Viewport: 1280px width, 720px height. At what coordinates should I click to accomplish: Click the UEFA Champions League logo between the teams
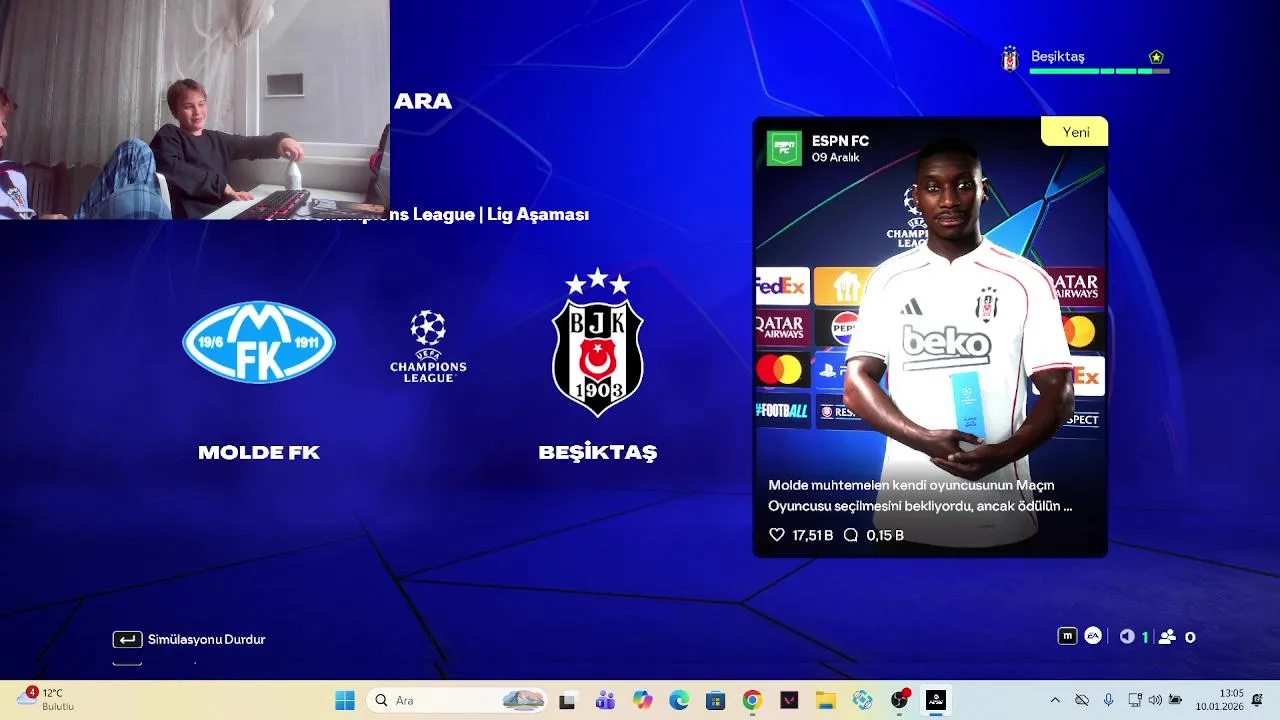tap(428, 346)
